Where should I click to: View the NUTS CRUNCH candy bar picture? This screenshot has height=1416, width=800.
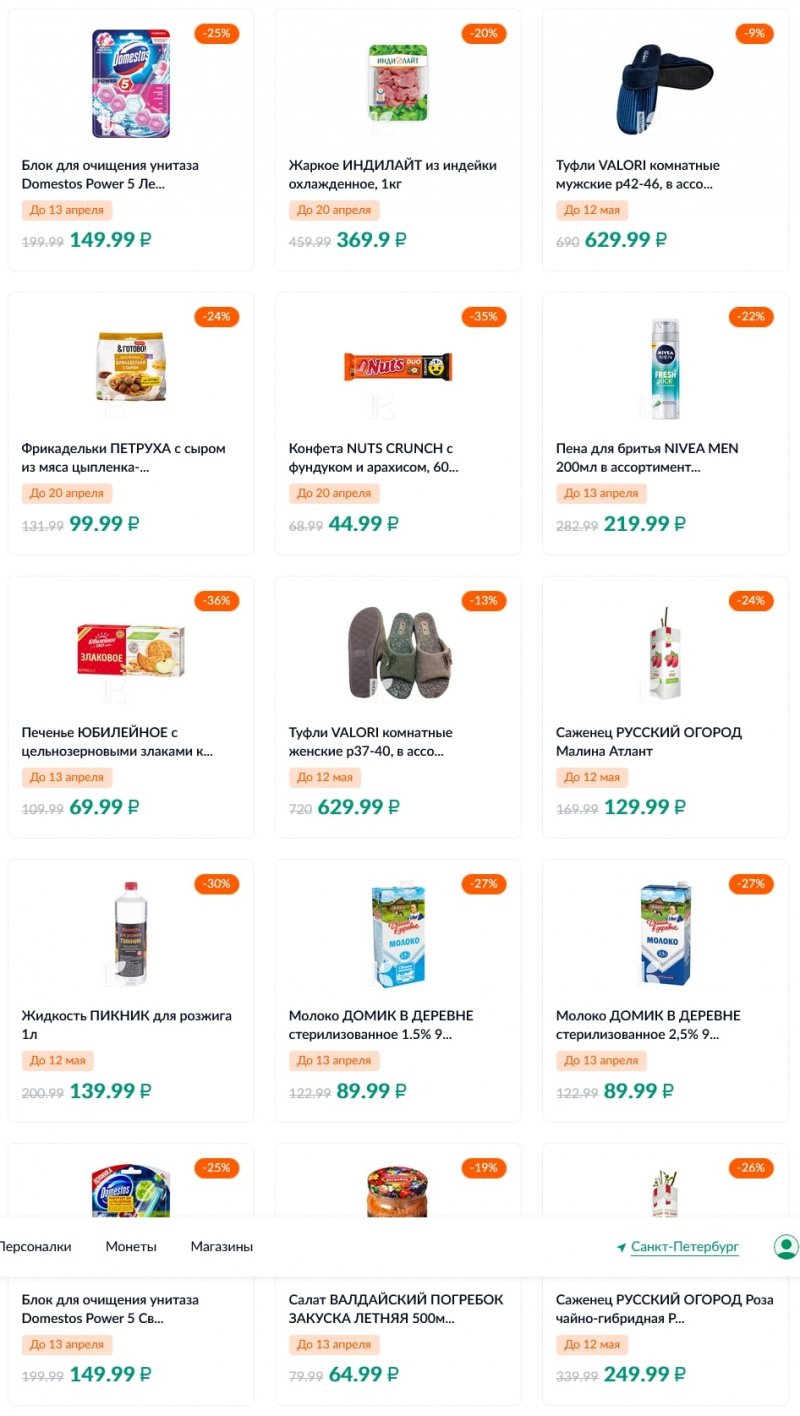398,367
